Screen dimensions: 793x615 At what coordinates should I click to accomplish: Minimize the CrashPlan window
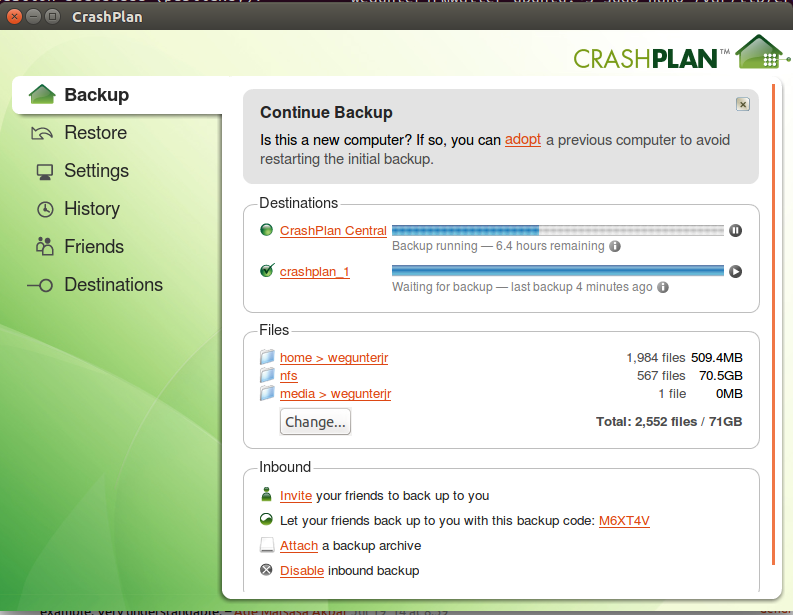pyautogui.click(x=33, y=17)
